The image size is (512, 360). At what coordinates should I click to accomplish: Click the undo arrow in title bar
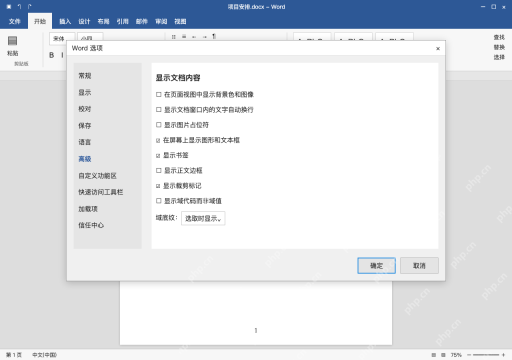pos(19,7)
